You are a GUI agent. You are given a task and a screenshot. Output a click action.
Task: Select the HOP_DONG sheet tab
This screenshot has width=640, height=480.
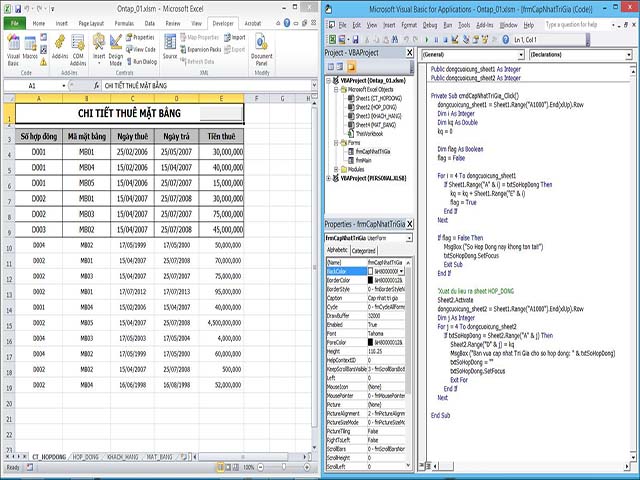[x=86, y=457]
